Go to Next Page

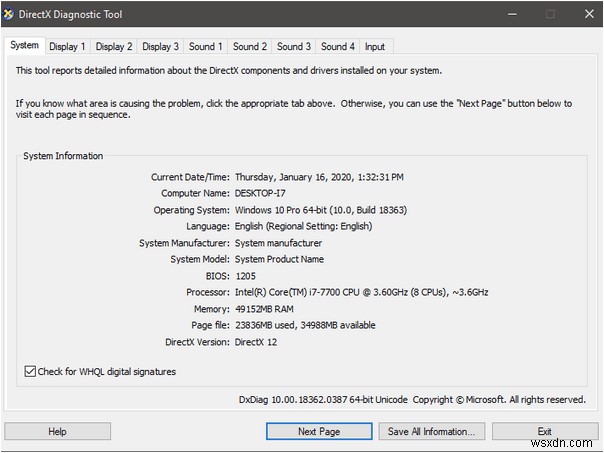point(319,431)
